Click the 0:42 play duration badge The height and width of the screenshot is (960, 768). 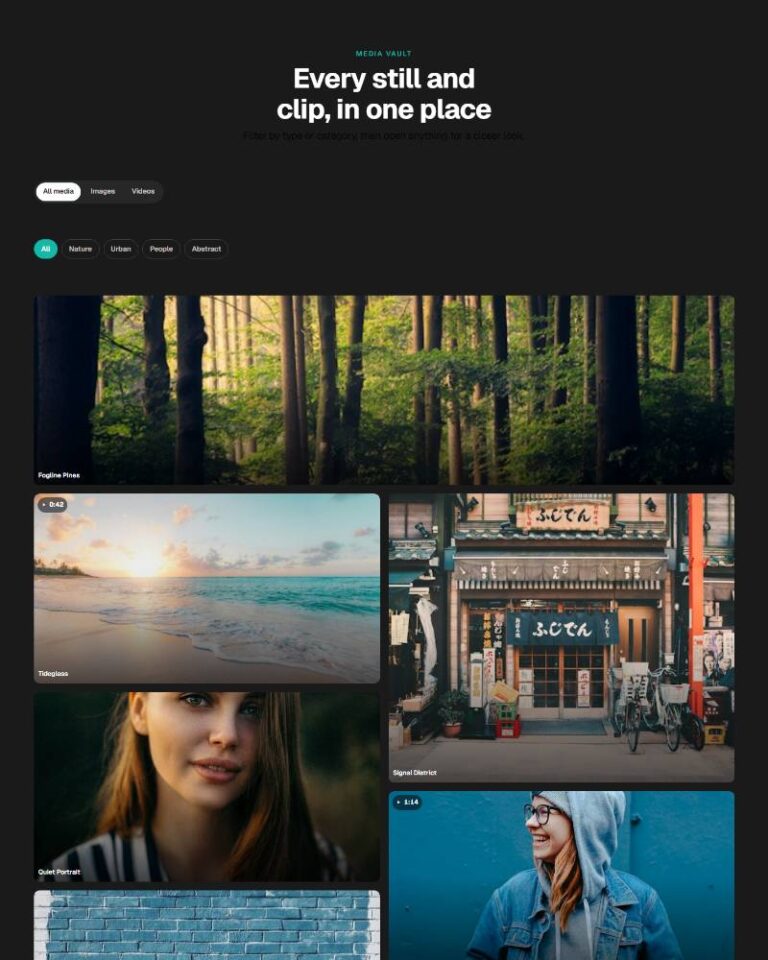53,504
